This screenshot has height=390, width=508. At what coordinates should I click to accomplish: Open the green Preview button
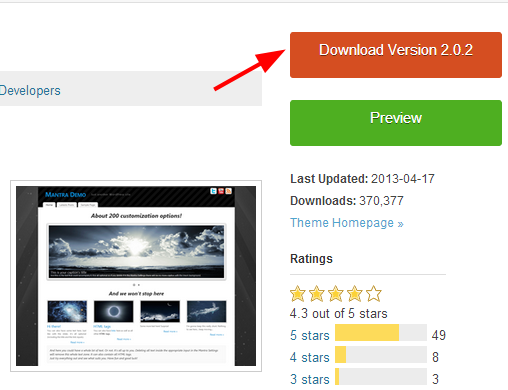(396, 123)
